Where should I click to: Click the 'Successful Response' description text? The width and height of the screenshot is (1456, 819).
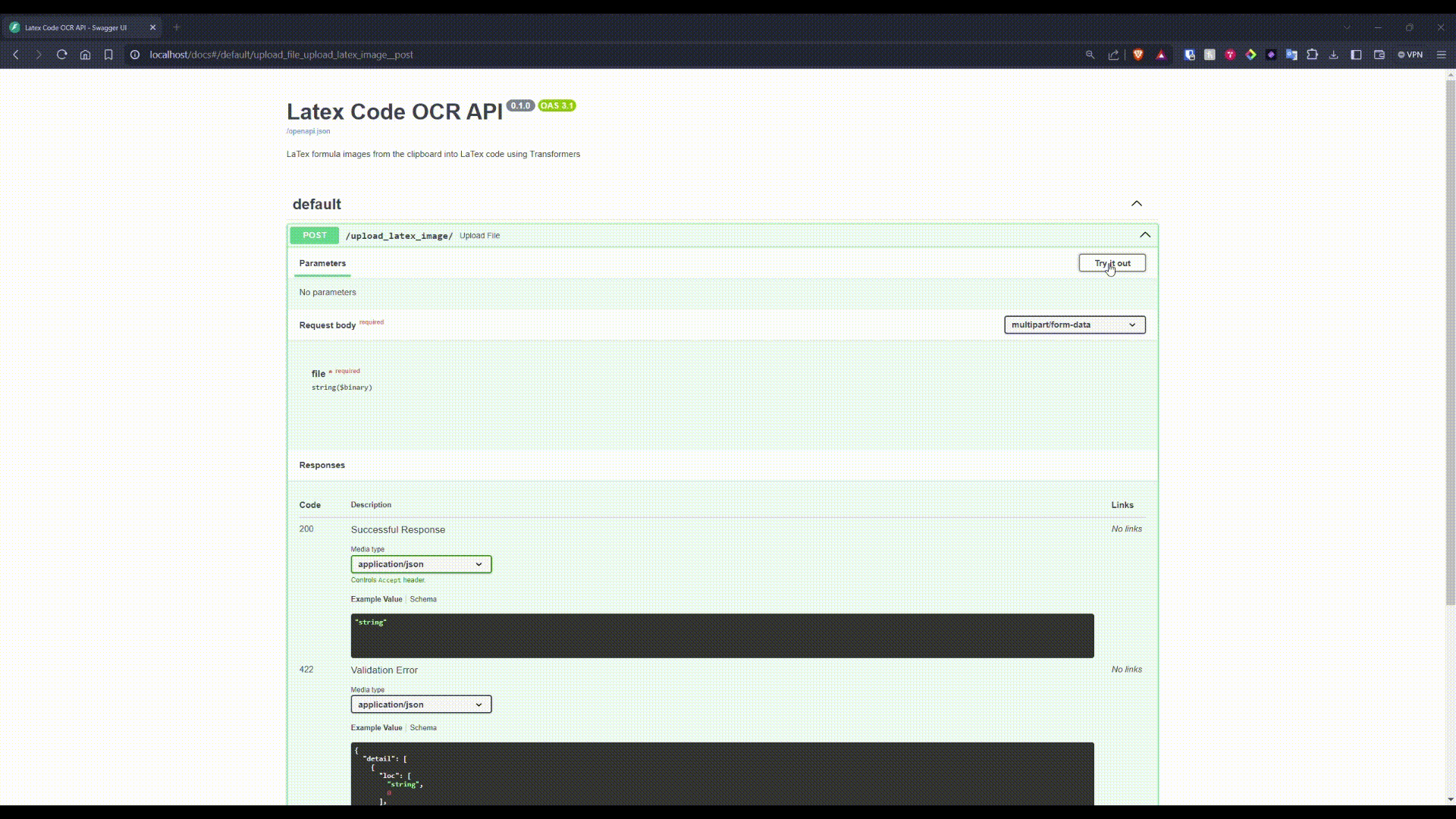point(397,529)
